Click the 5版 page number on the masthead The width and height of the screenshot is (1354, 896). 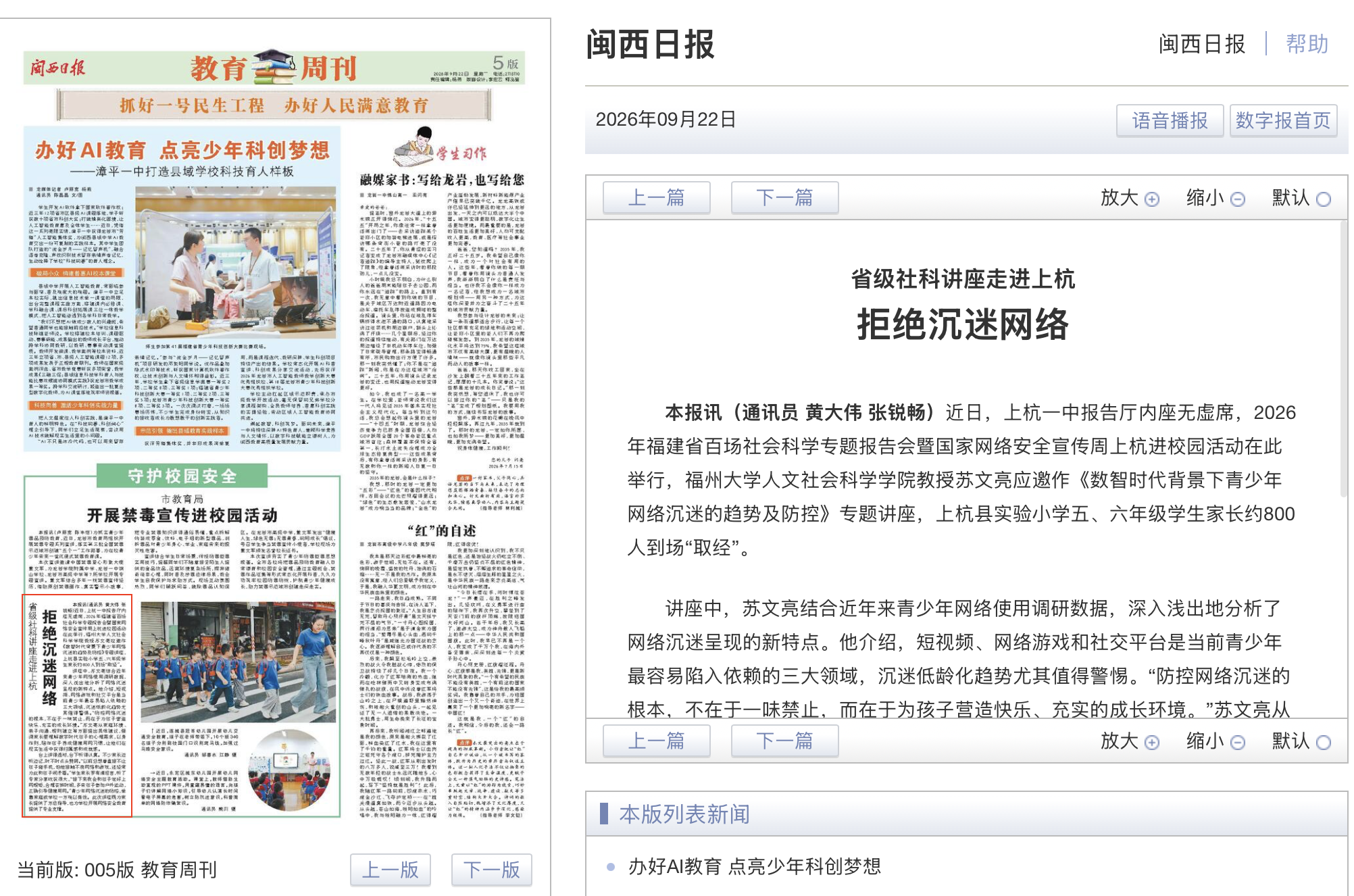505,64
